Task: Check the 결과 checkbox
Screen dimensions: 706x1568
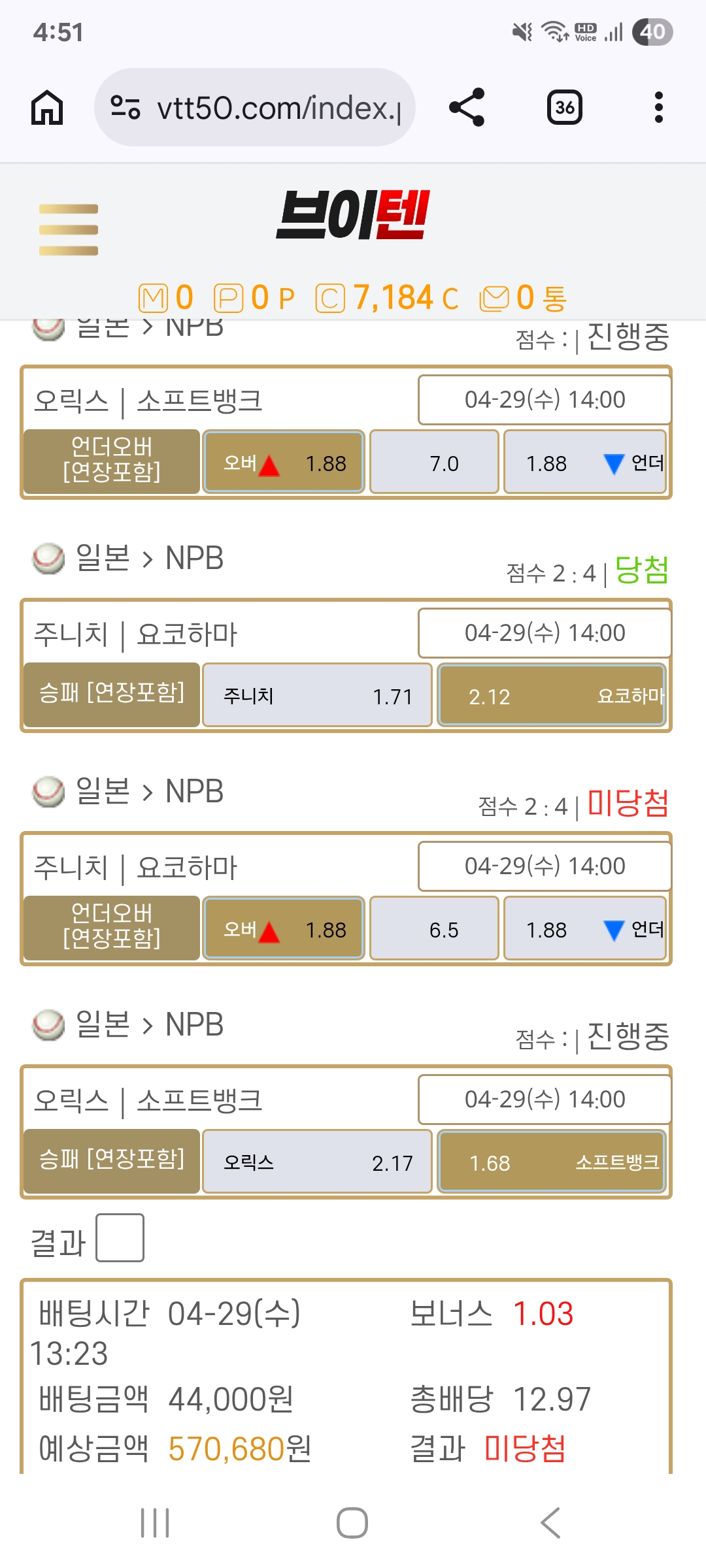Action: [120, 1237]
